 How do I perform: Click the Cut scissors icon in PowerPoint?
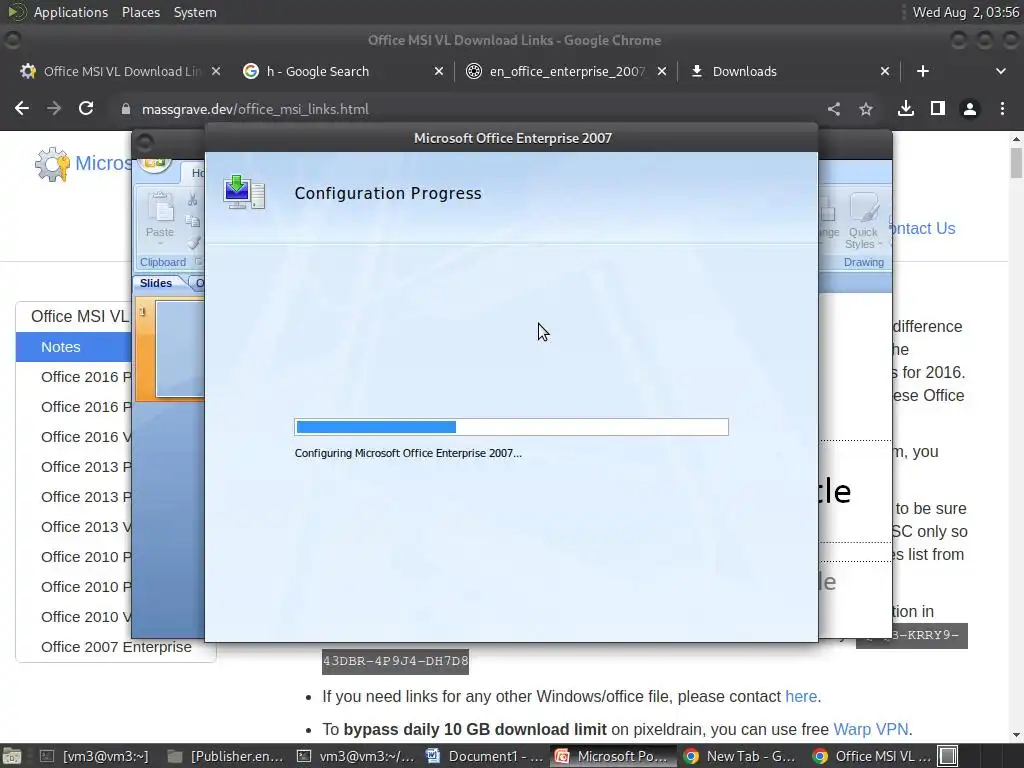pos(193,199)
